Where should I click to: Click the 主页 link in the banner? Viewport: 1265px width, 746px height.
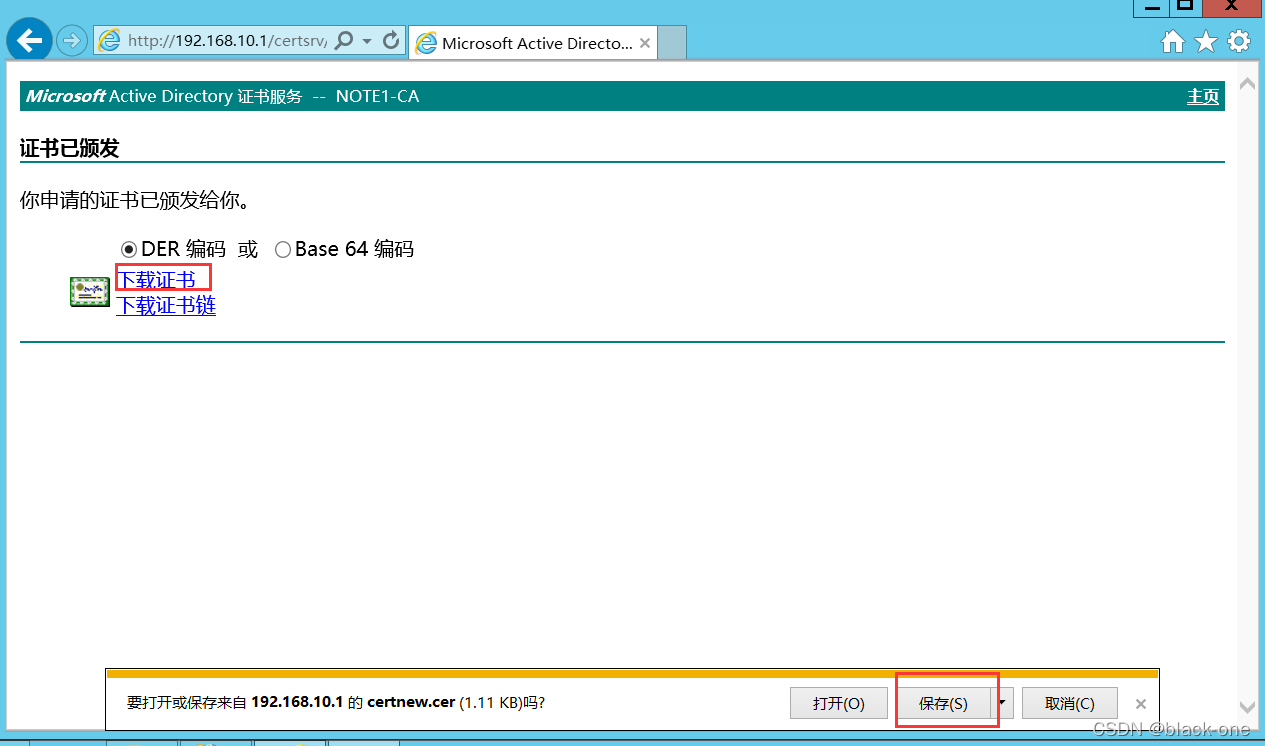[x=1203, y=96]
